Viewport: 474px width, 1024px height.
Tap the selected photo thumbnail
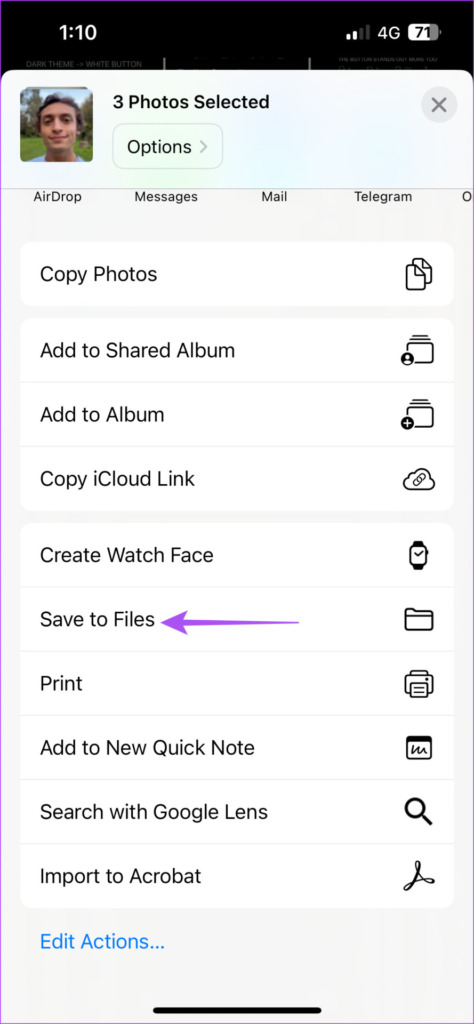pos(56,124)
